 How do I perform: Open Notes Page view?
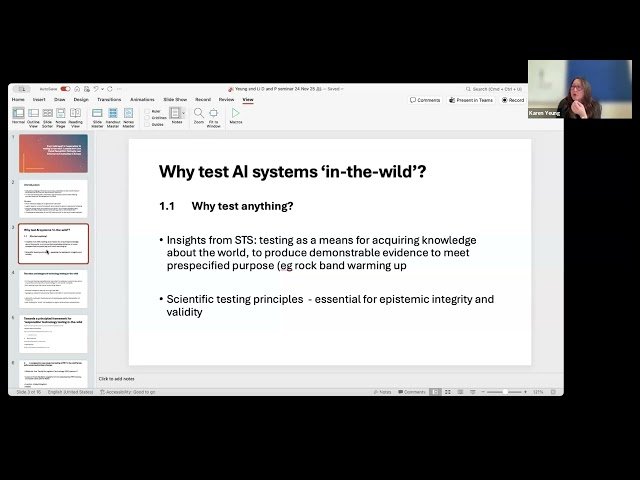click(x=61, y=118)
